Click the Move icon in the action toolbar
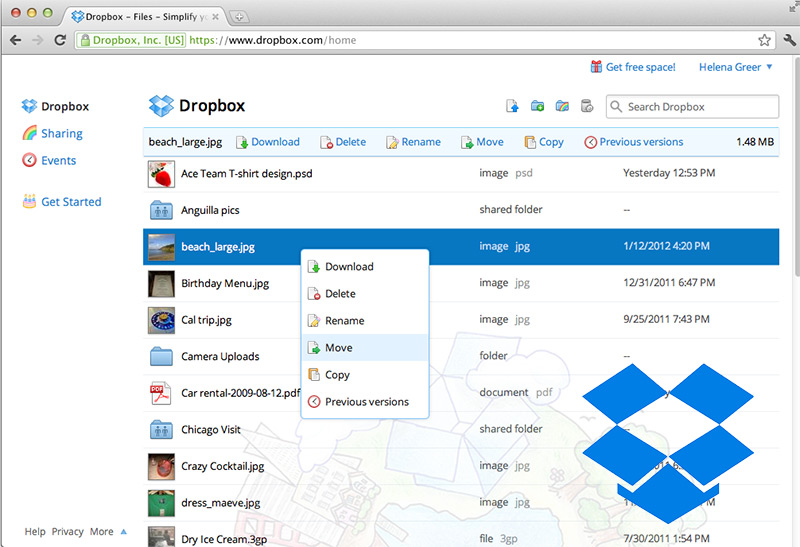Viewport: 800px width, 547px height. pyautogui.click(x=467, y=142)
